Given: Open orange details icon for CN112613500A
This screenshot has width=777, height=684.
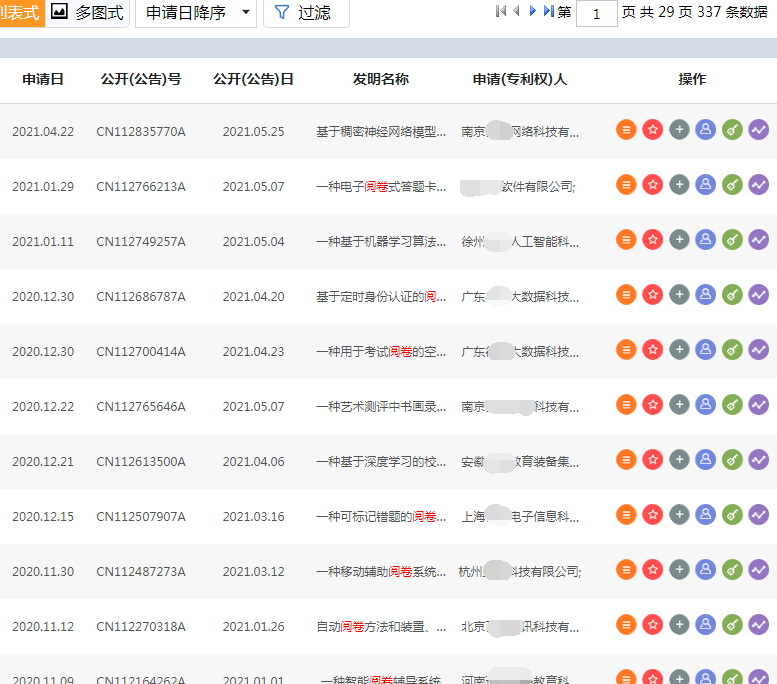Looking at the screenshot, I should [x=626, y=460].
